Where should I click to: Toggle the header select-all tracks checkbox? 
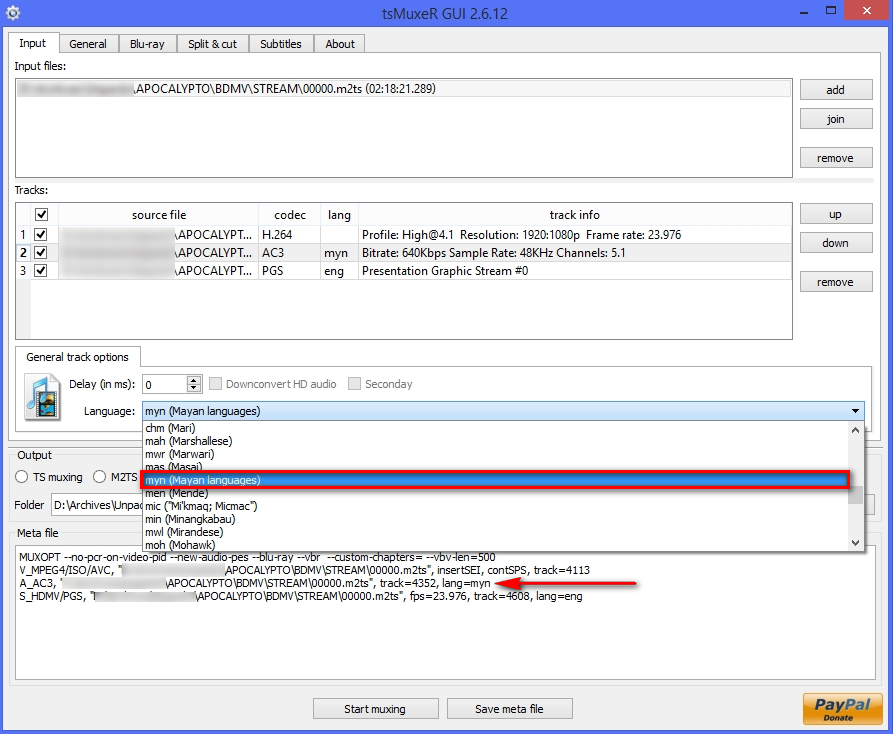41,215
